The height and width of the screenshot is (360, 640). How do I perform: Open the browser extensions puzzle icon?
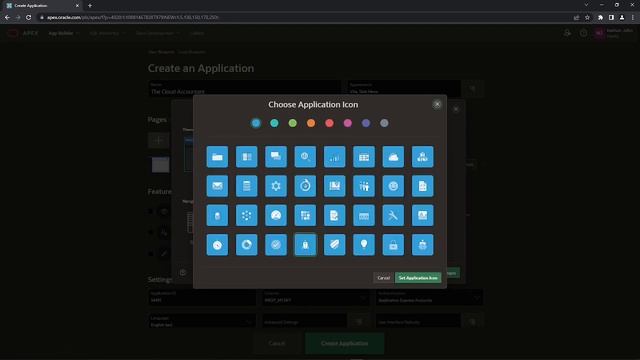tap(600, 18)
